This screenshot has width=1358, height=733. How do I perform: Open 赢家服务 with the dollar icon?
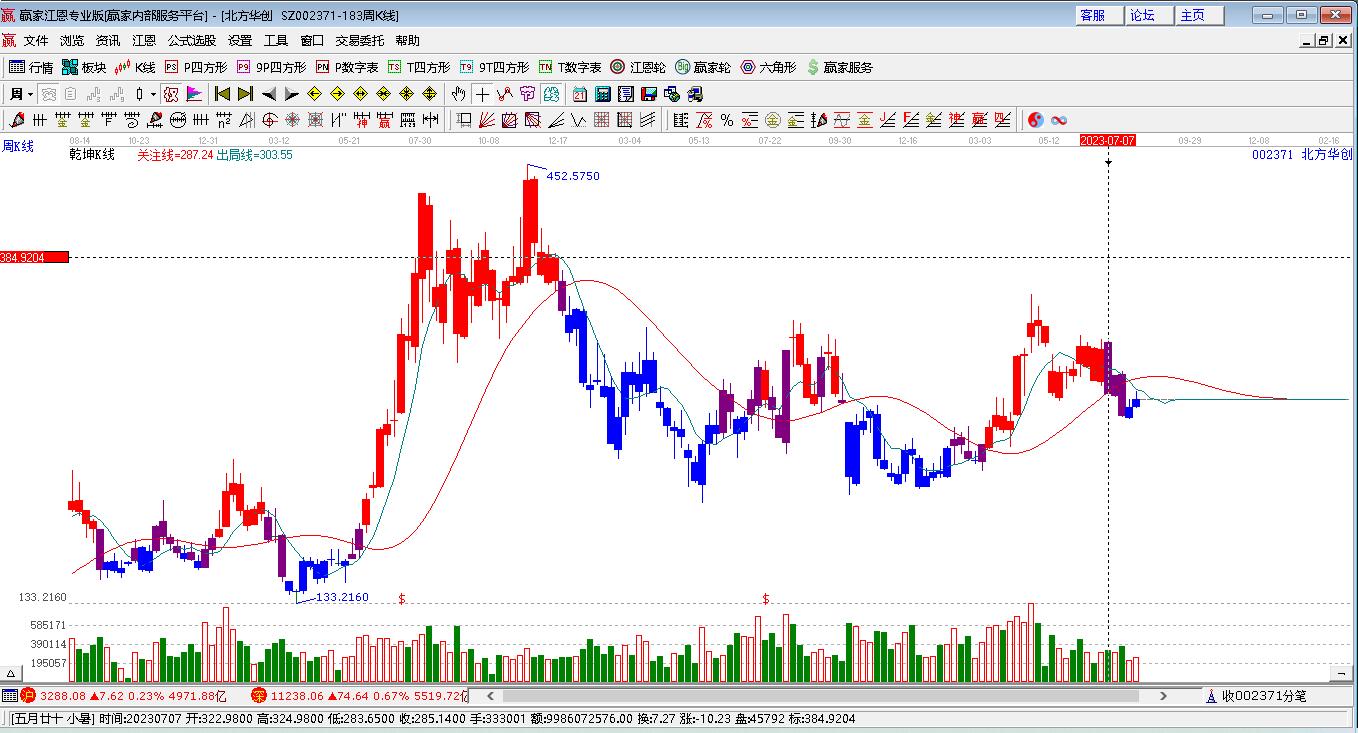tap(840, 67)
